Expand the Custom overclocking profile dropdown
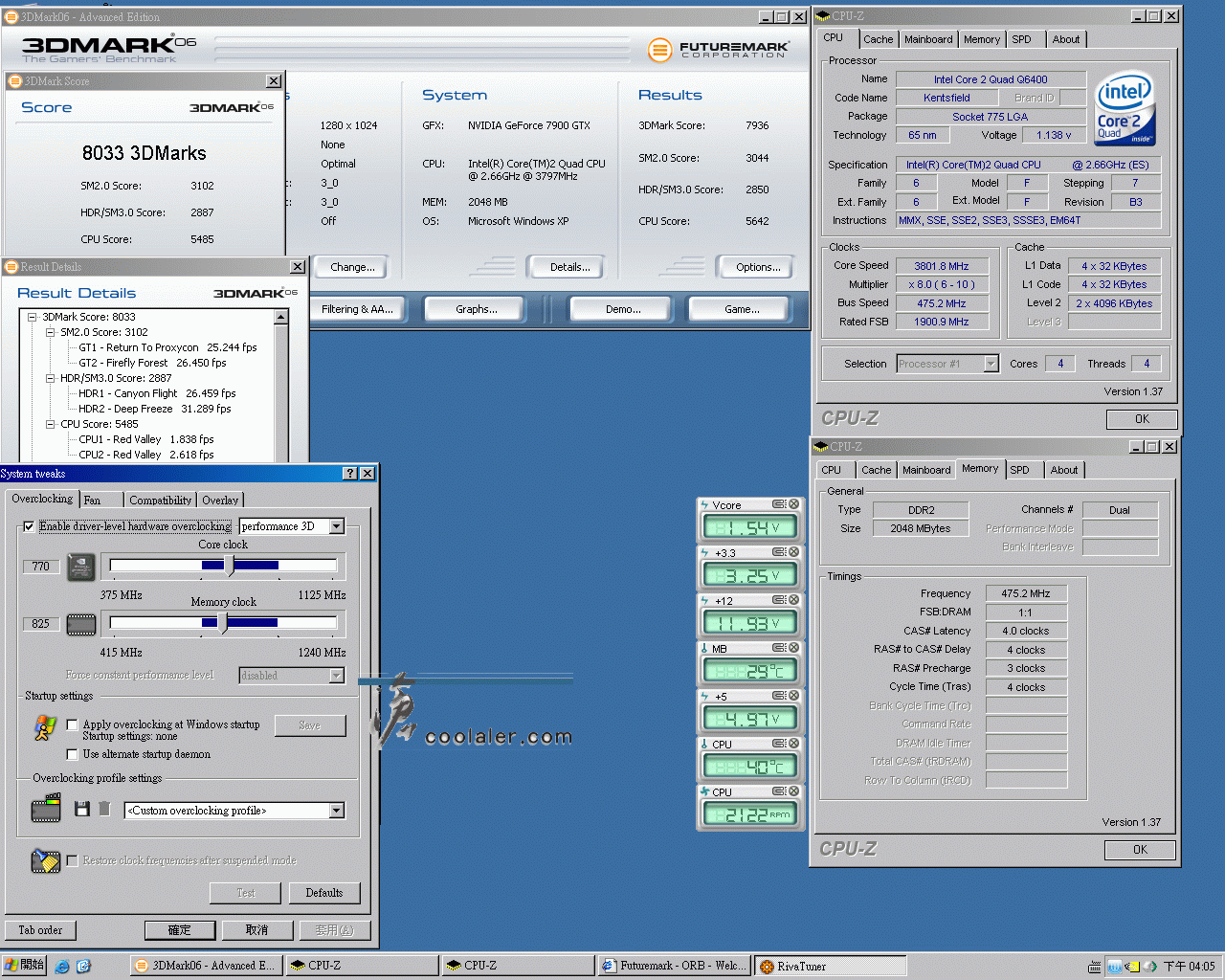The height and width of the screenshot is (980, 1225). [337, 811]
